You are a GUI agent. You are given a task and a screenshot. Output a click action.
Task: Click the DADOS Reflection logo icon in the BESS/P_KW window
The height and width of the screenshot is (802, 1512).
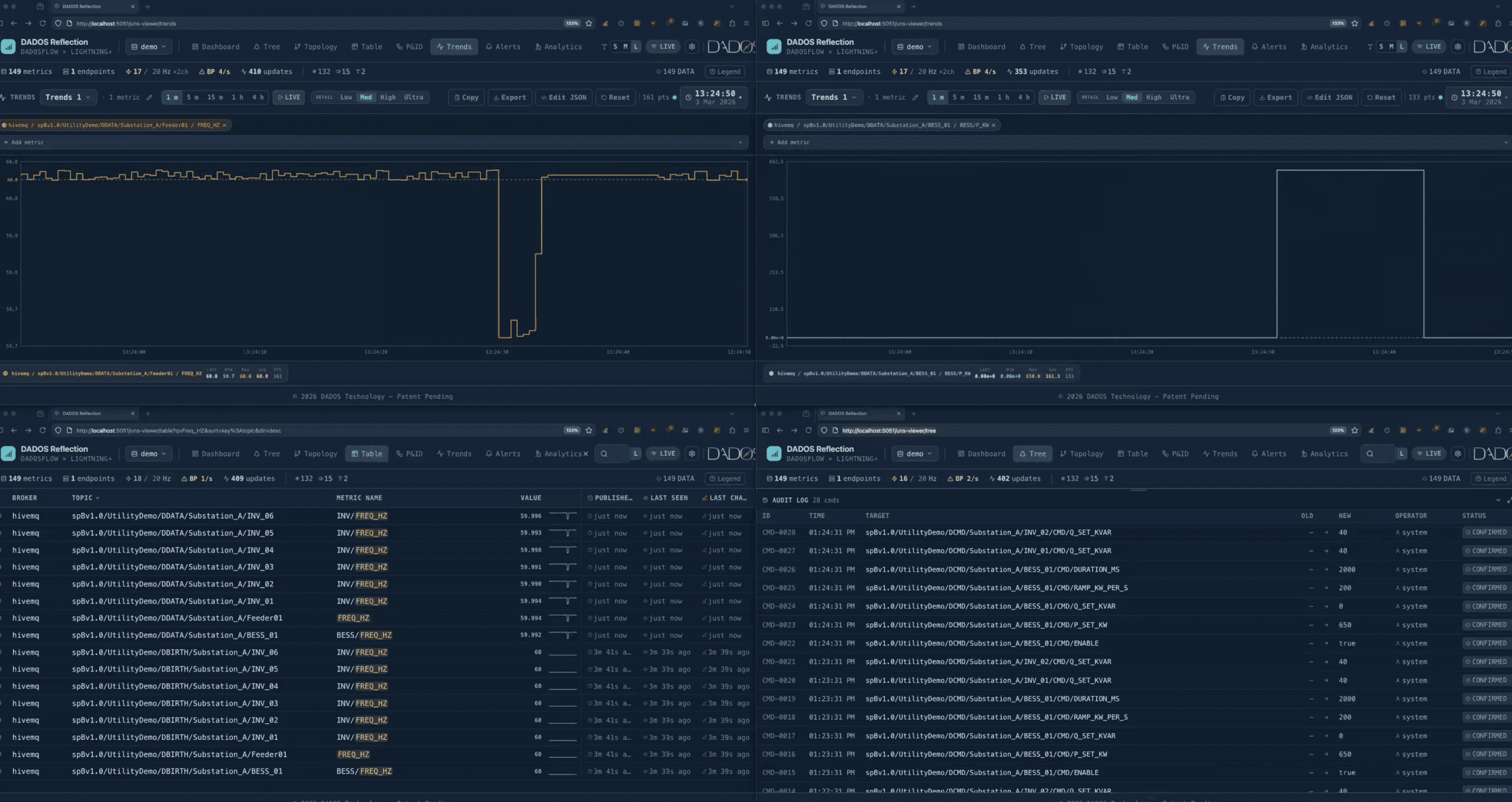[774, 47]
